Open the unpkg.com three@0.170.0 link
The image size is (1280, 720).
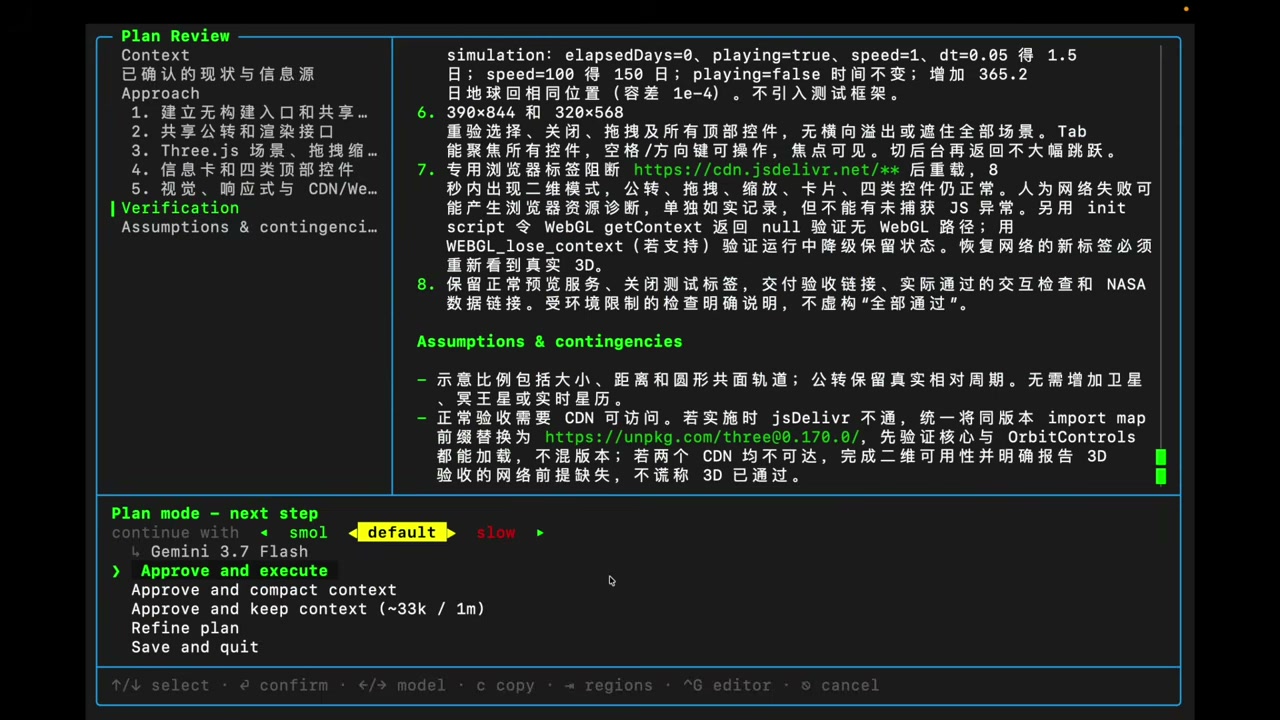tap(702, 437)
